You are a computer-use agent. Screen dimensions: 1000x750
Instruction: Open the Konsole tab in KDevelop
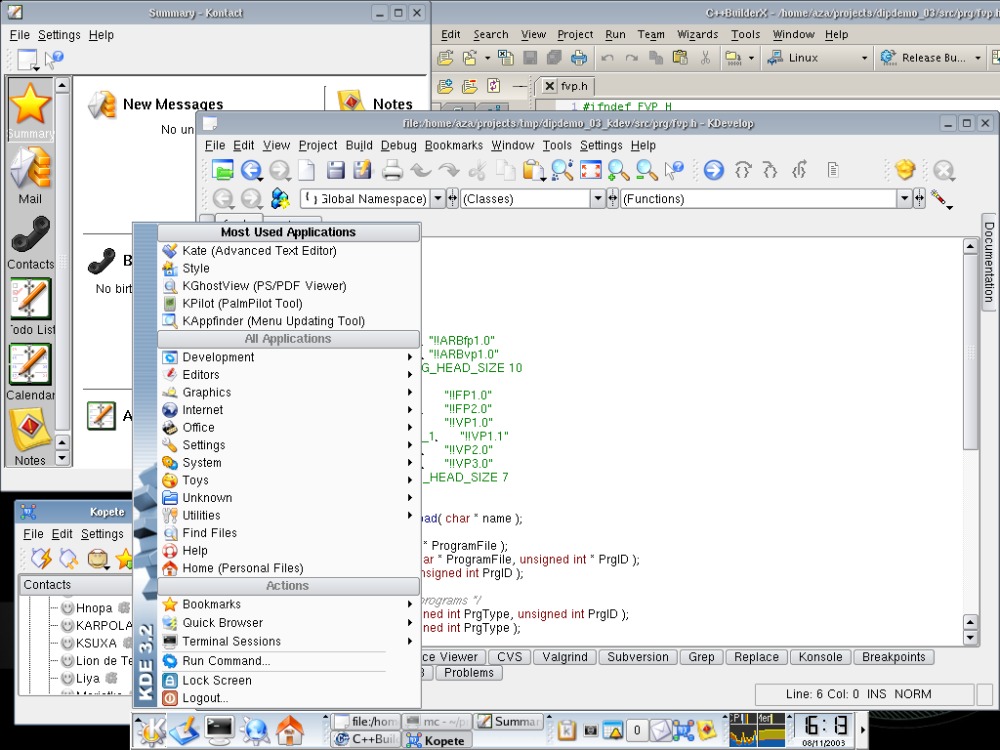click(820, 657)
